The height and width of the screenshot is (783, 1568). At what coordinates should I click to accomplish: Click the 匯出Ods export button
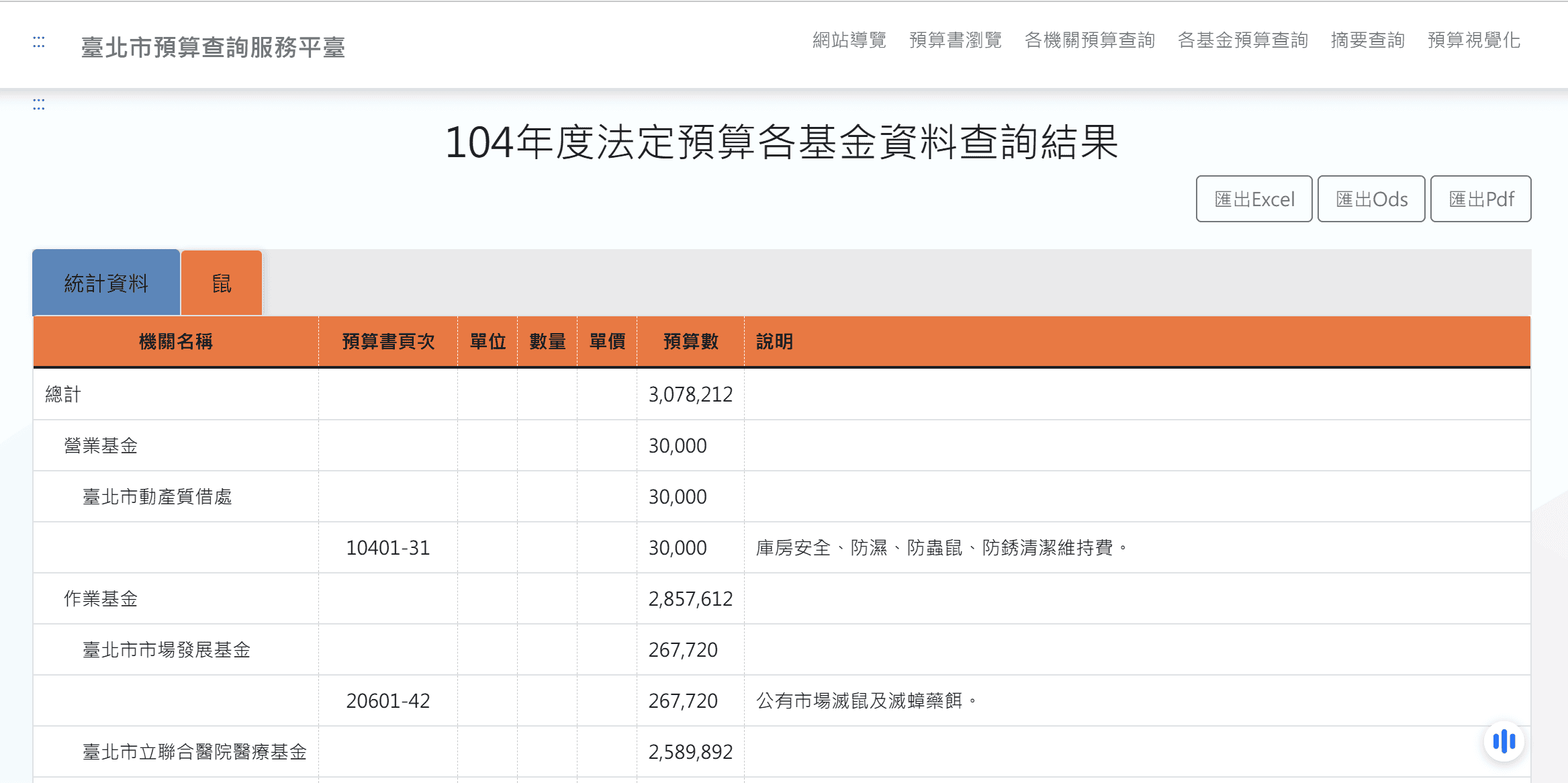[1371, 199]
